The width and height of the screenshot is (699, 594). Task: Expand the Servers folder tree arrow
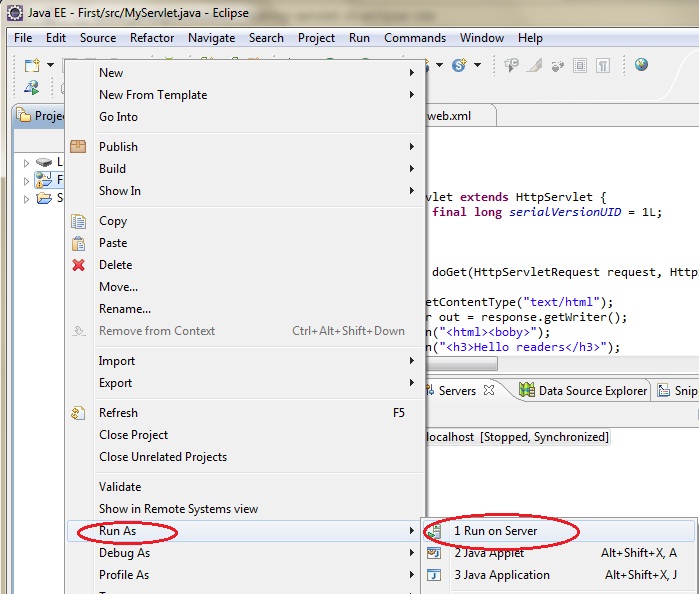pos(26,199)
